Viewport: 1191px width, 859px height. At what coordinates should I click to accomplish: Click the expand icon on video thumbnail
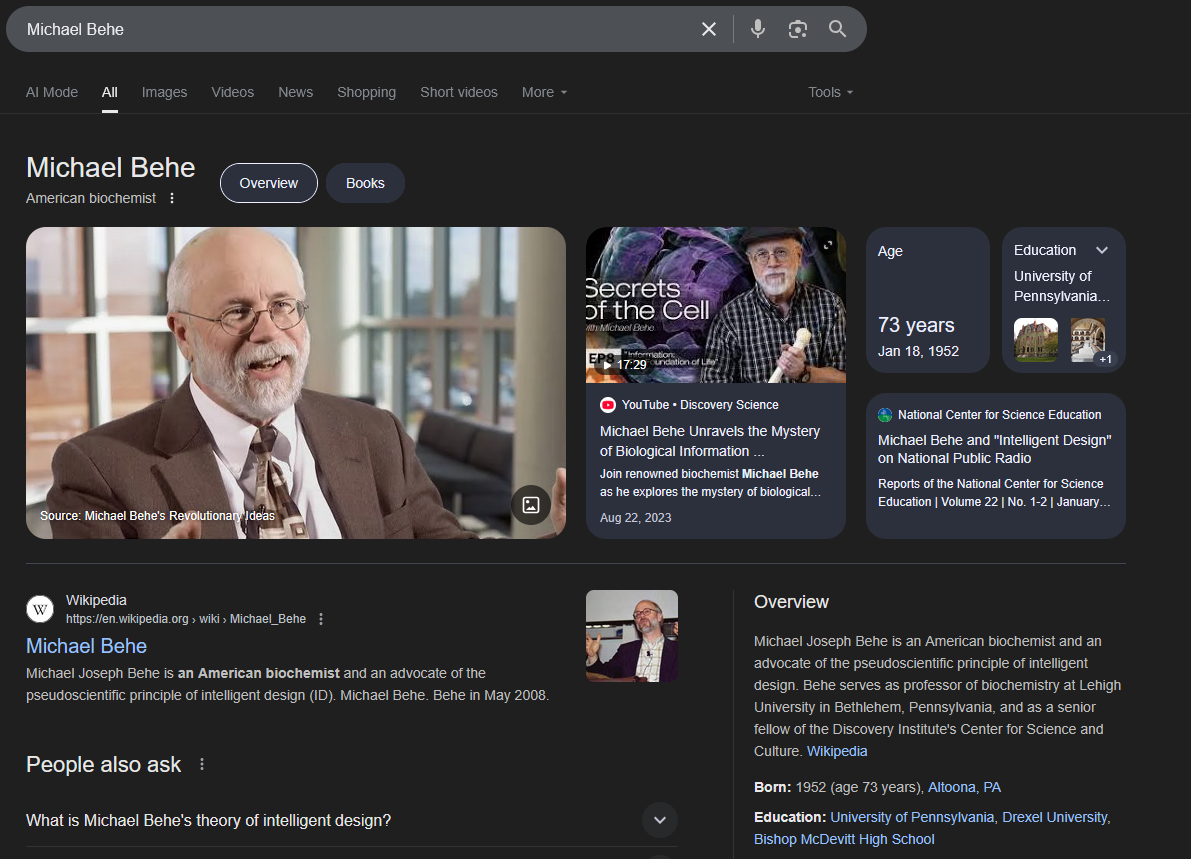(x=828, y=245)
